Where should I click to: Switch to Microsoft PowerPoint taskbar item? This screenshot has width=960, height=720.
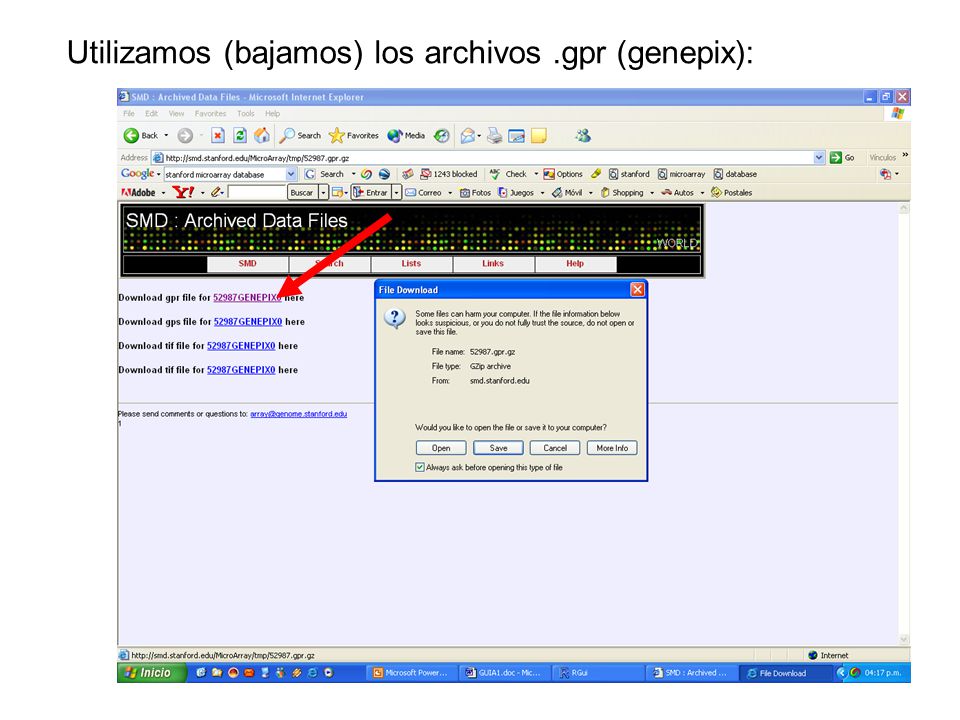pos(411,673)
